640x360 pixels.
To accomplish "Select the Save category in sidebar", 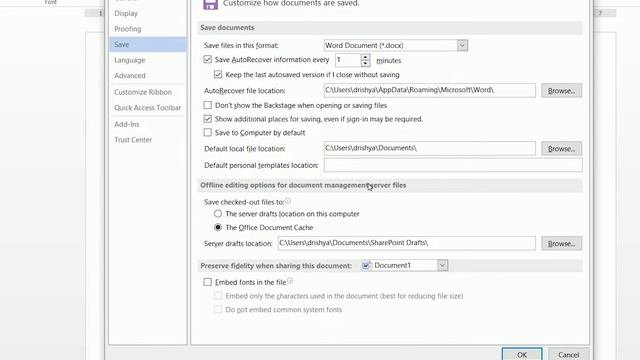I will pyautogui.click(x=147, y=44).
